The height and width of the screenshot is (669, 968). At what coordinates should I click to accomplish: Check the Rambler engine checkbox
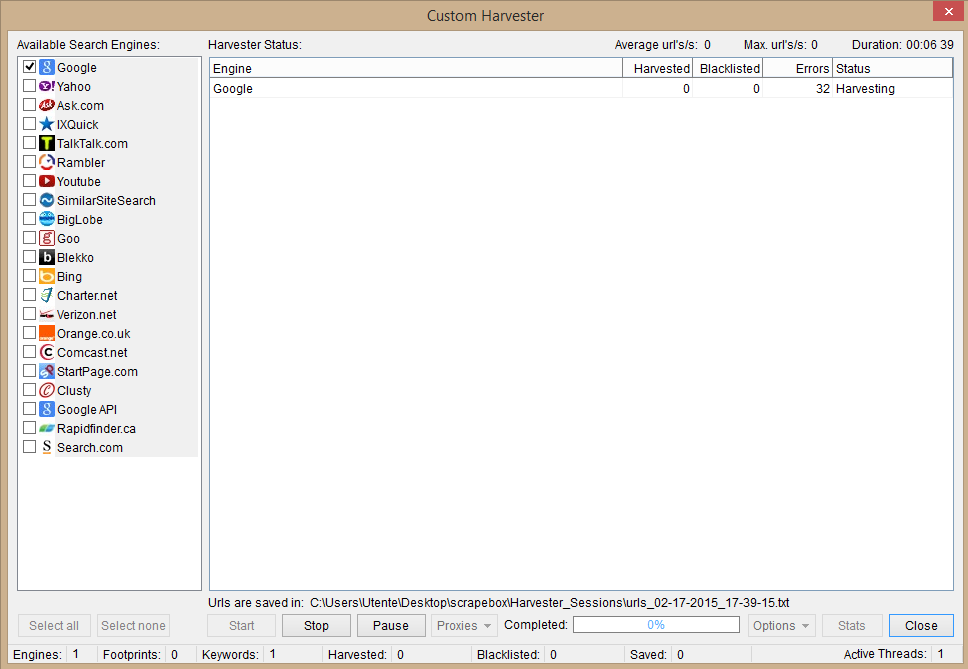pos(29,162)
